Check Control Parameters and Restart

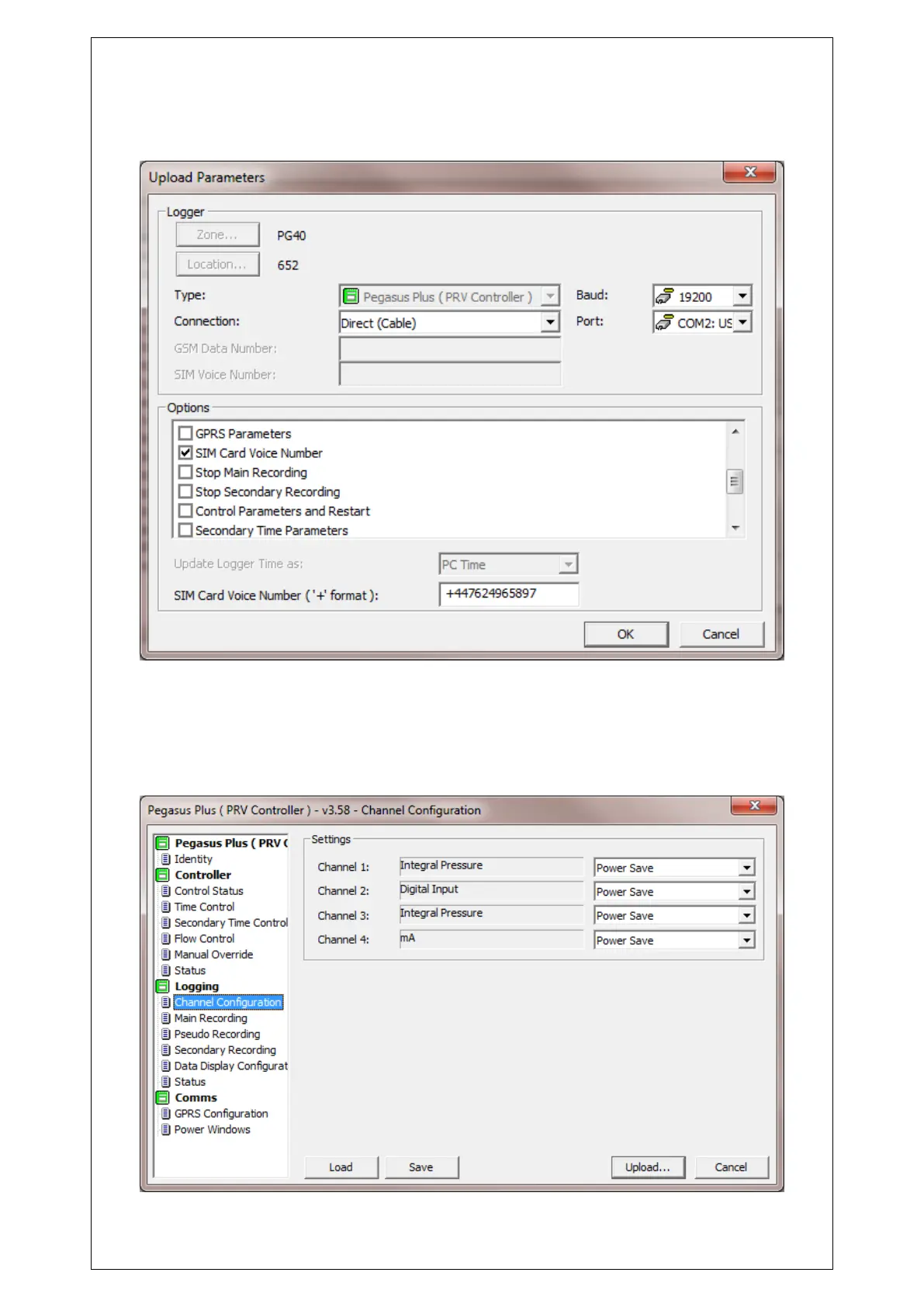click(x=185, y=511)
